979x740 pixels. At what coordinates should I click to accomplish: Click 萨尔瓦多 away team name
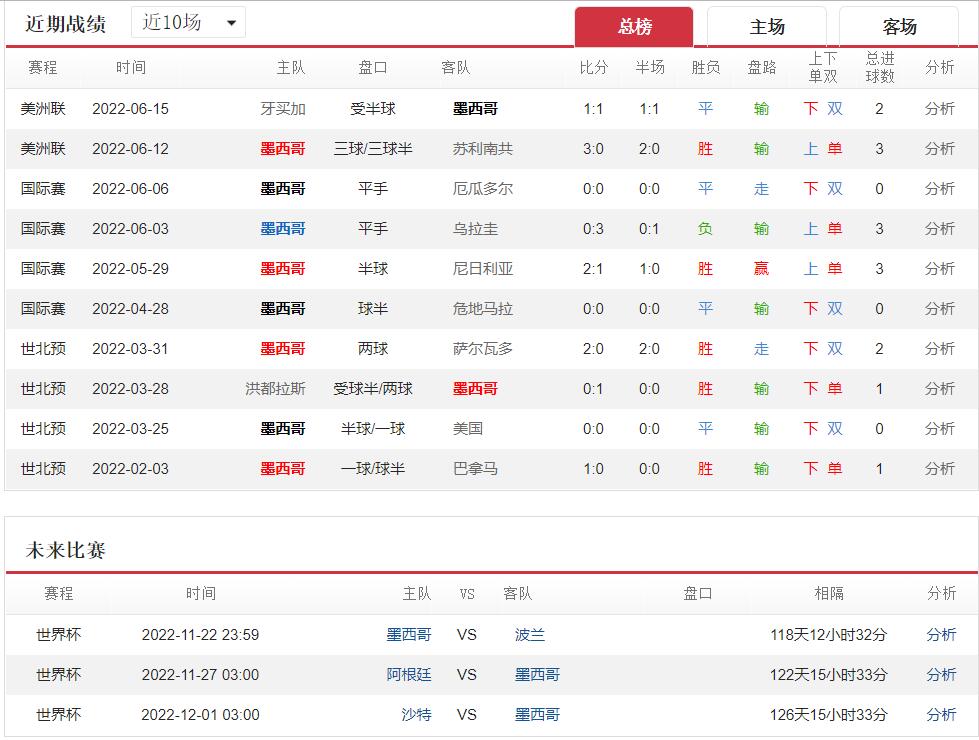click(483, 348)
